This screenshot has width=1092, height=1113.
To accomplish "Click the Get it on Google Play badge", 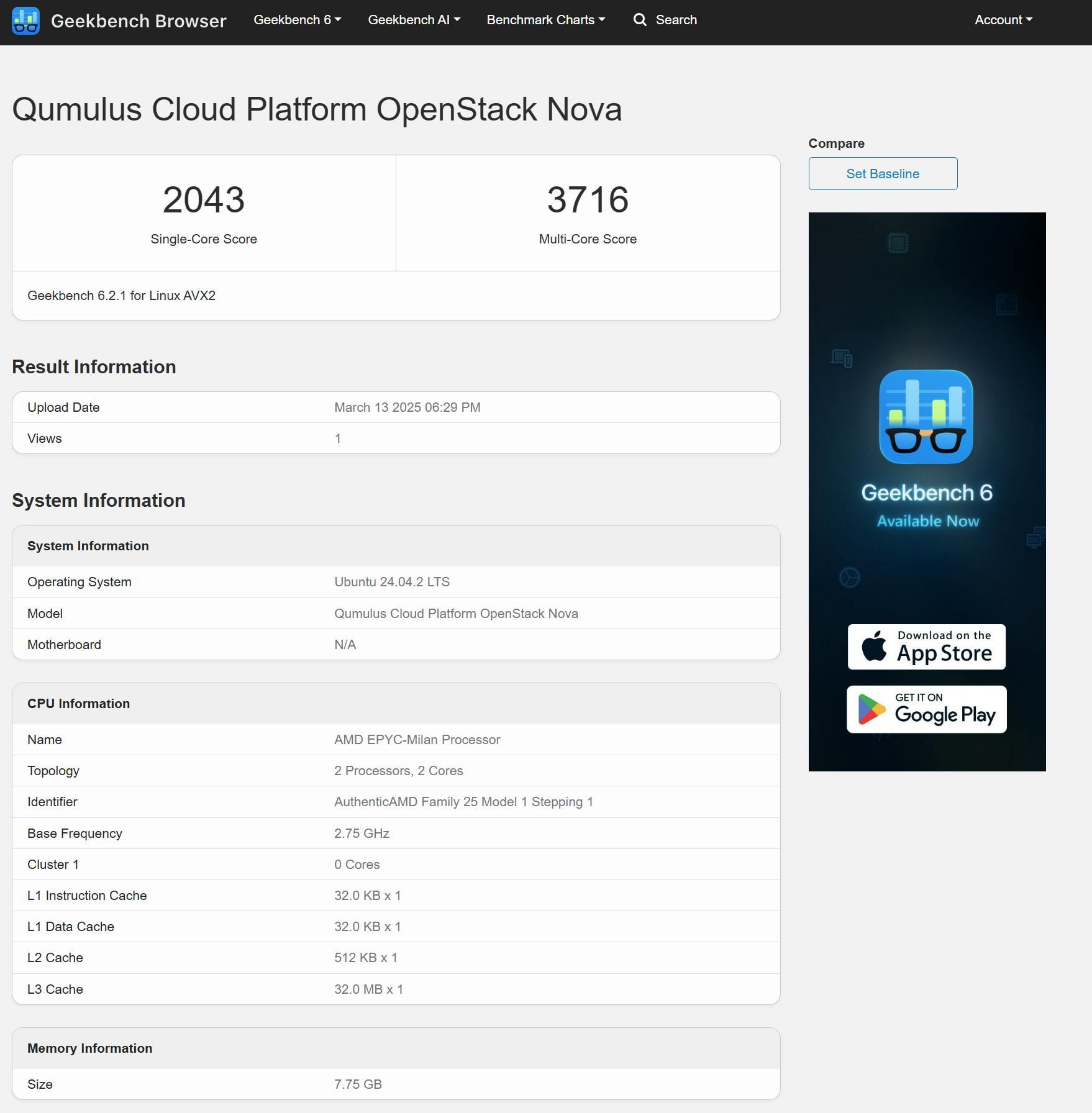I will click(x=926, y=709).
